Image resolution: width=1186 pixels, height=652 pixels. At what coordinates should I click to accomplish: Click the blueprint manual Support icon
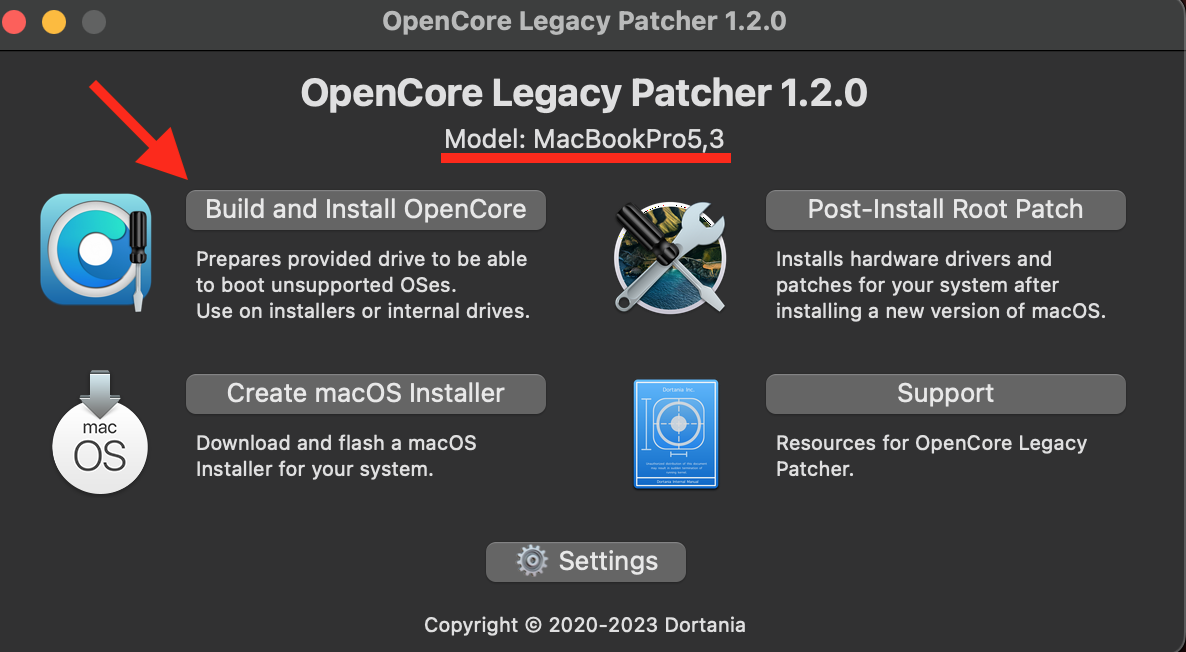pos(676,432)
